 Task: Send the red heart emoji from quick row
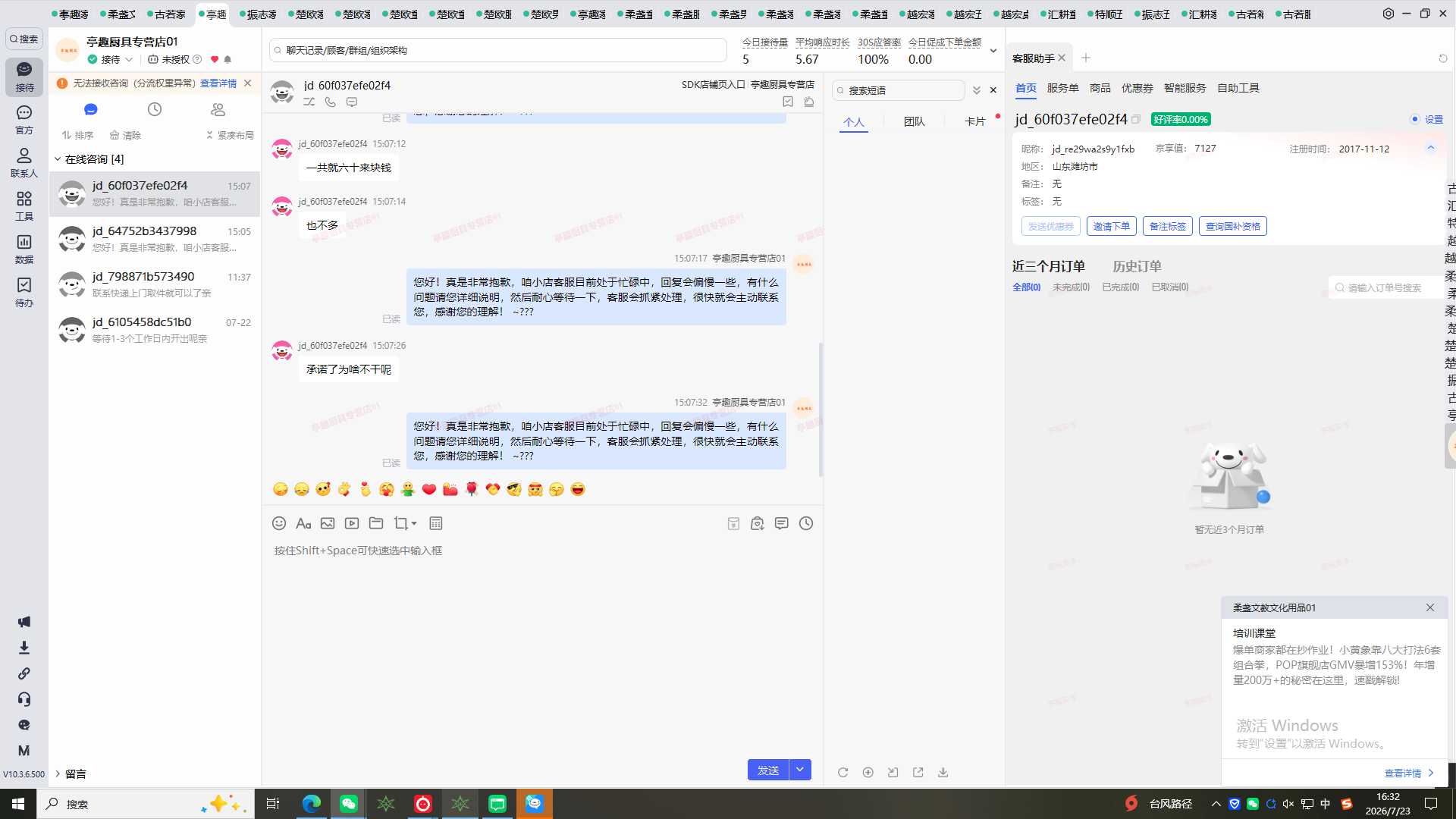coord(429,489)
